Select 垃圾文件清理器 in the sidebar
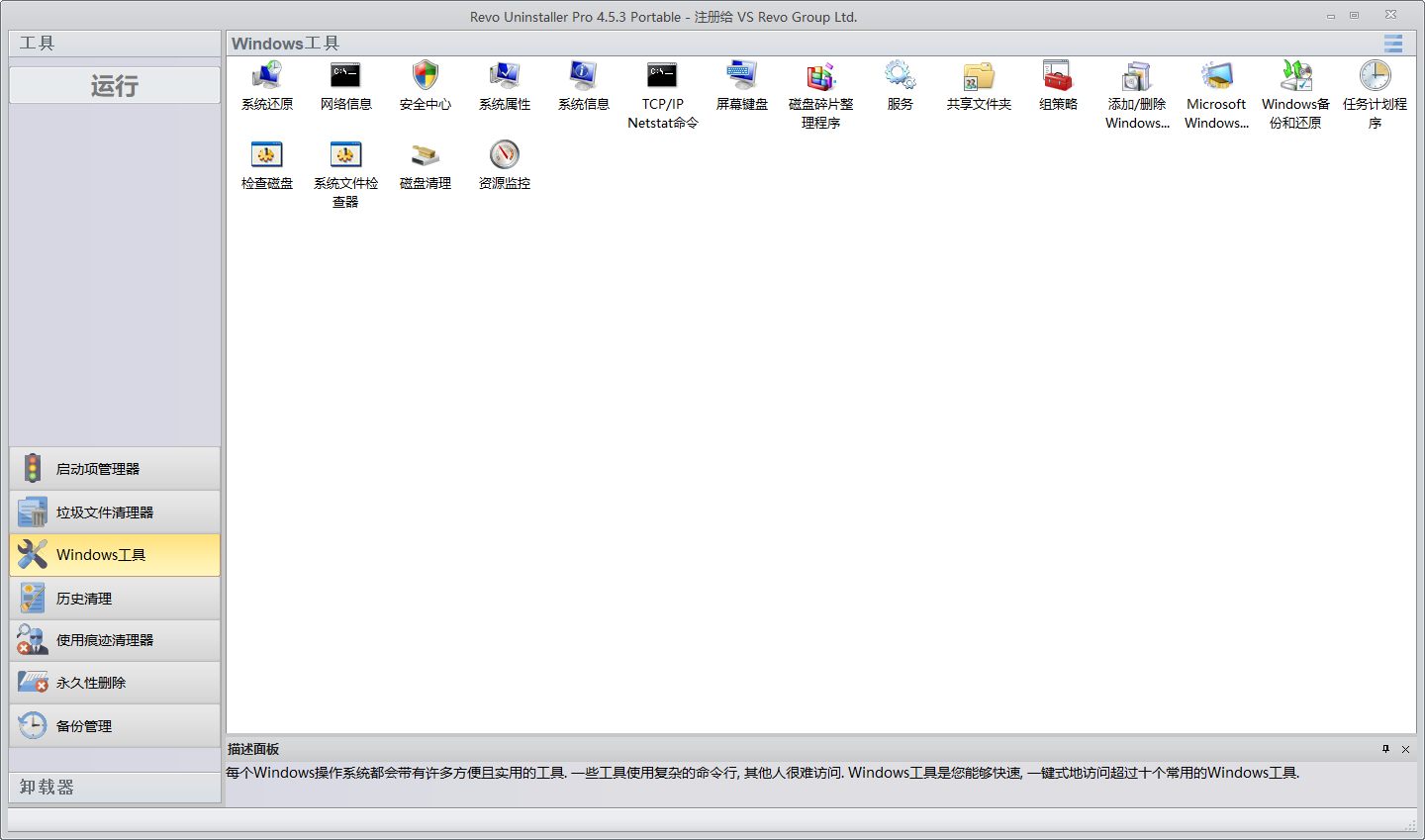 click(115, 513)
